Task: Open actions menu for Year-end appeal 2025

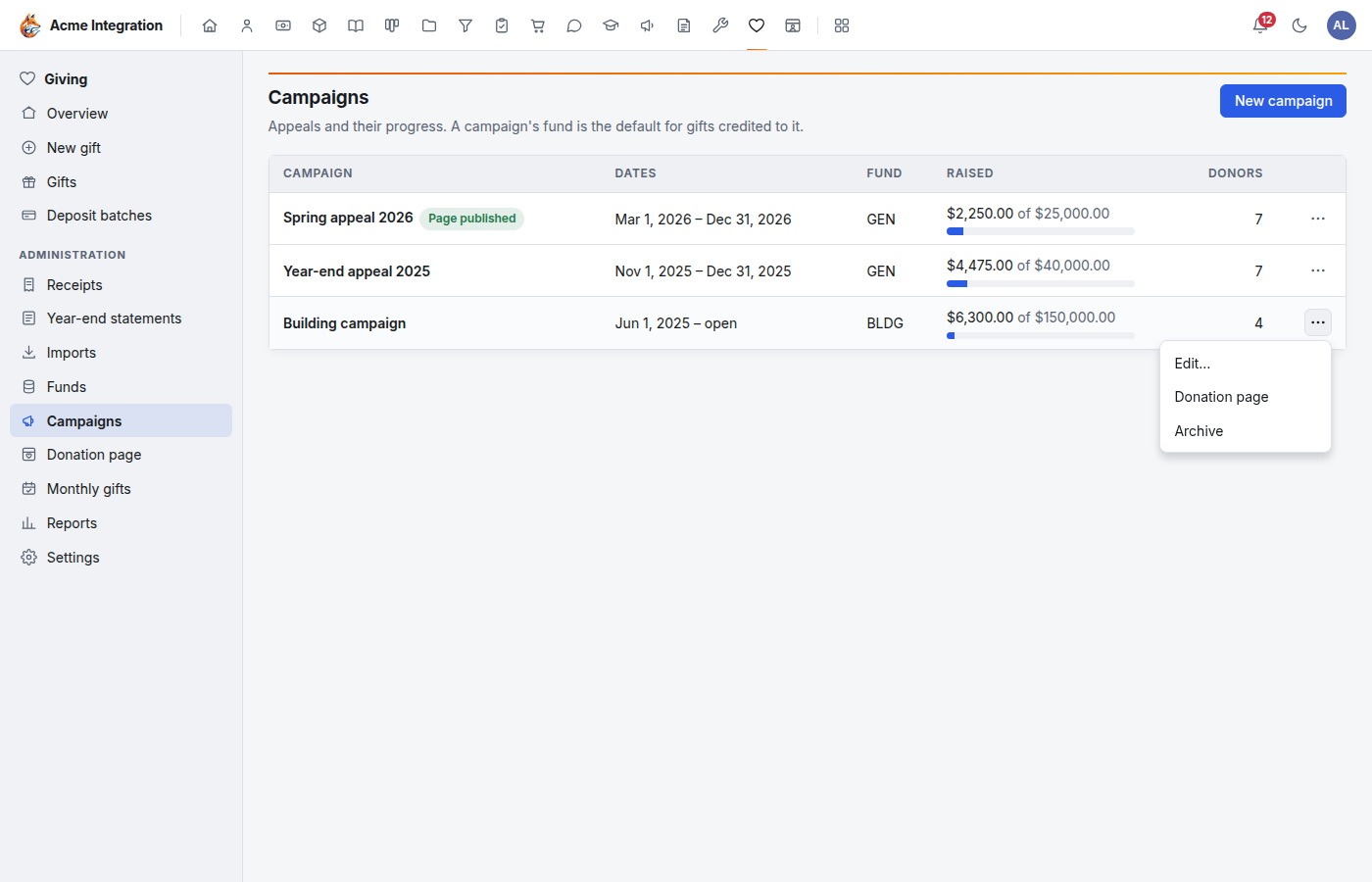Action: point(1318,270)
